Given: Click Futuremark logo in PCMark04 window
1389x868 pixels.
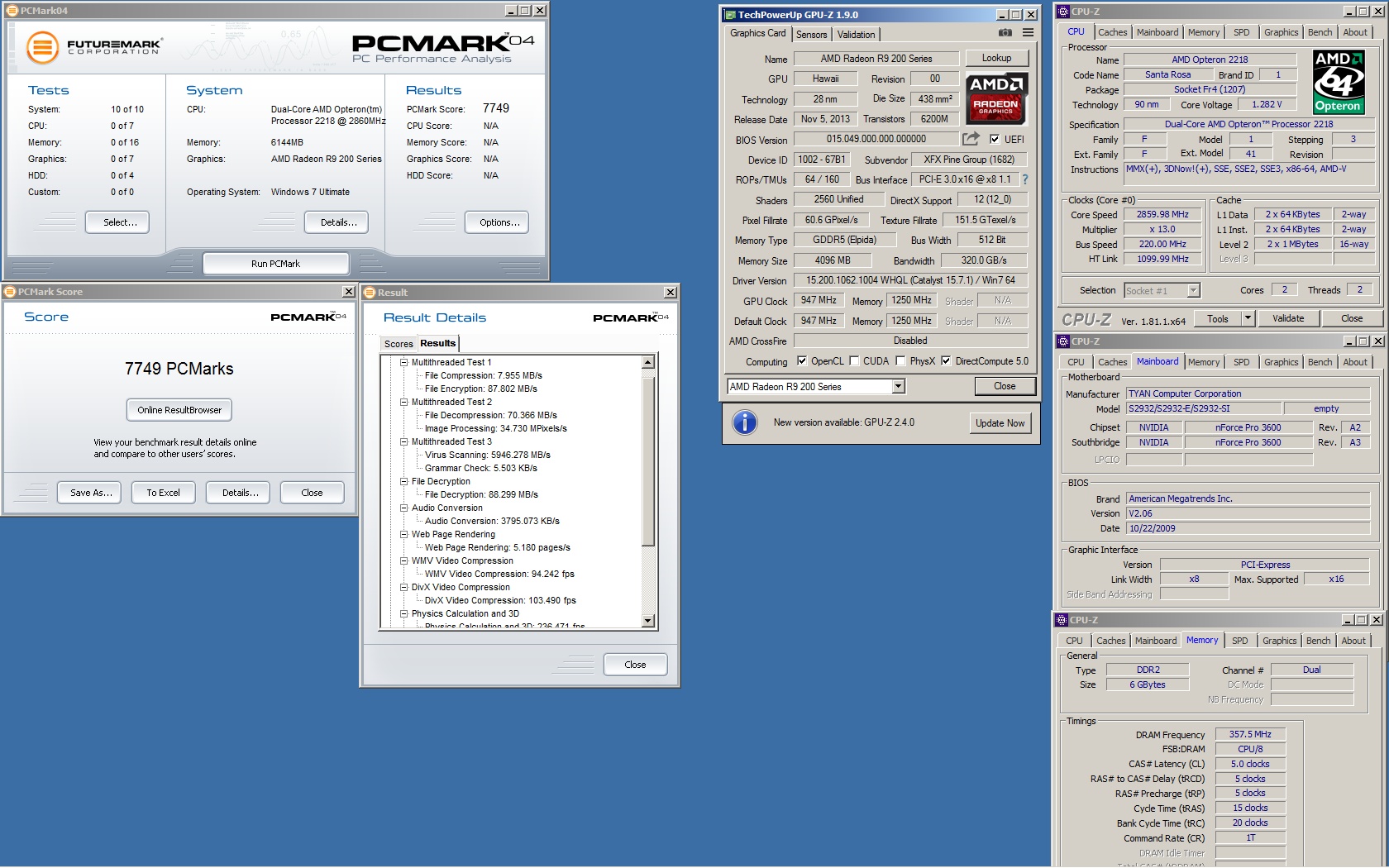Looking at the screenshot, I should tap(94, 47).
